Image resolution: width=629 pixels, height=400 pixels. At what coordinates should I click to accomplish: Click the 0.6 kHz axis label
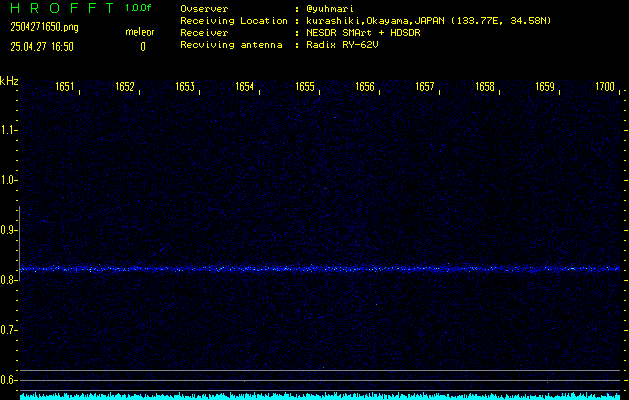click(x=7, y=380)
